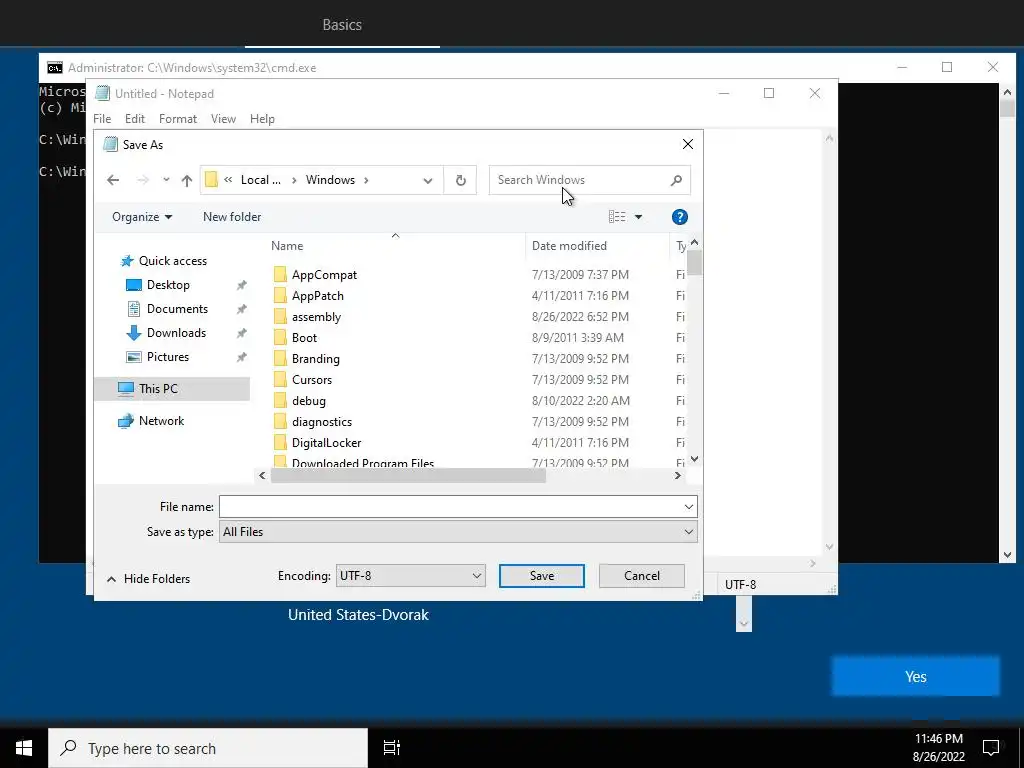Collapse folders with Hide Folders
Screen dimensions: 1024x768
148,579
